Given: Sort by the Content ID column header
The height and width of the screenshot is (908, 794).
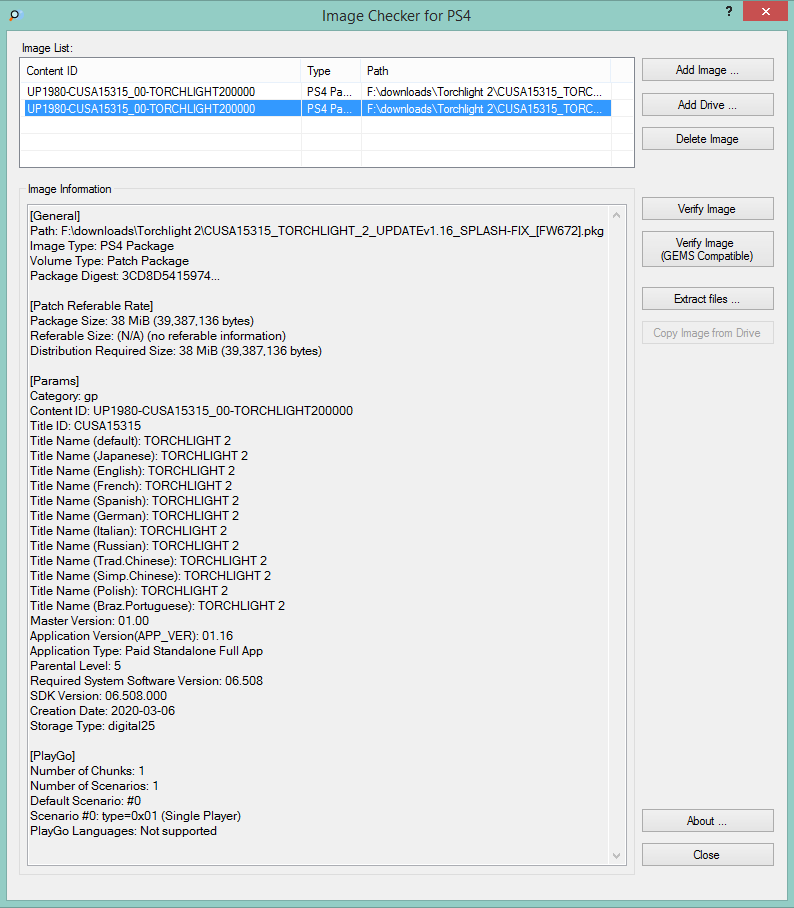Looking at the screenshot, I should [x=161, y=71].
